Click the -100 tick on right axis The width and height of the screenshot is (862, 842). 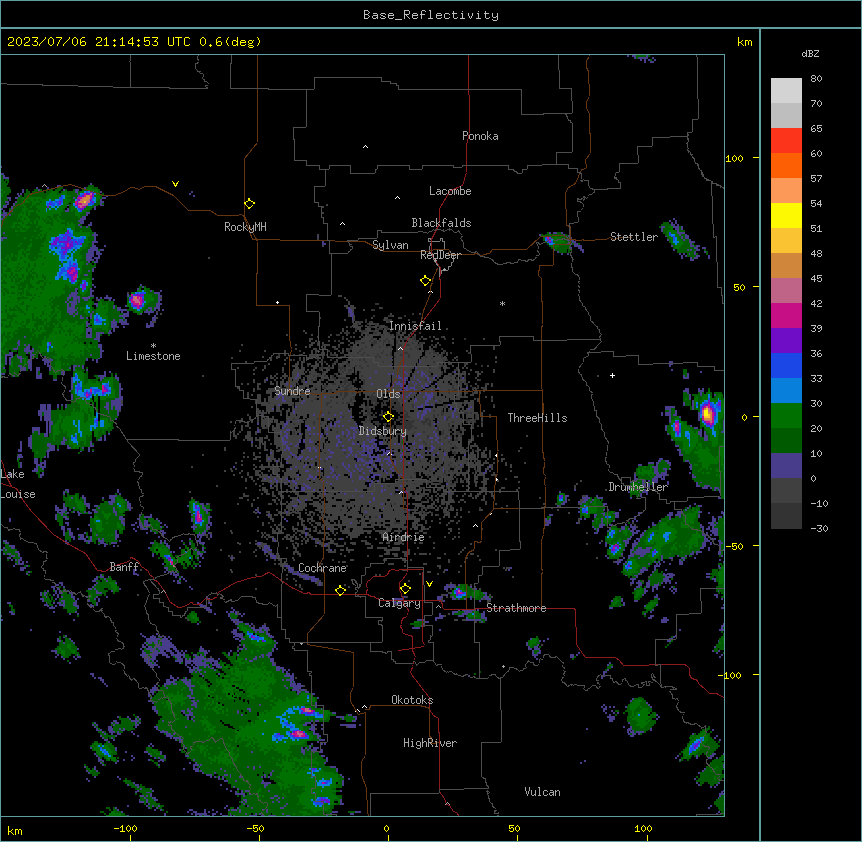click(731, 675)
